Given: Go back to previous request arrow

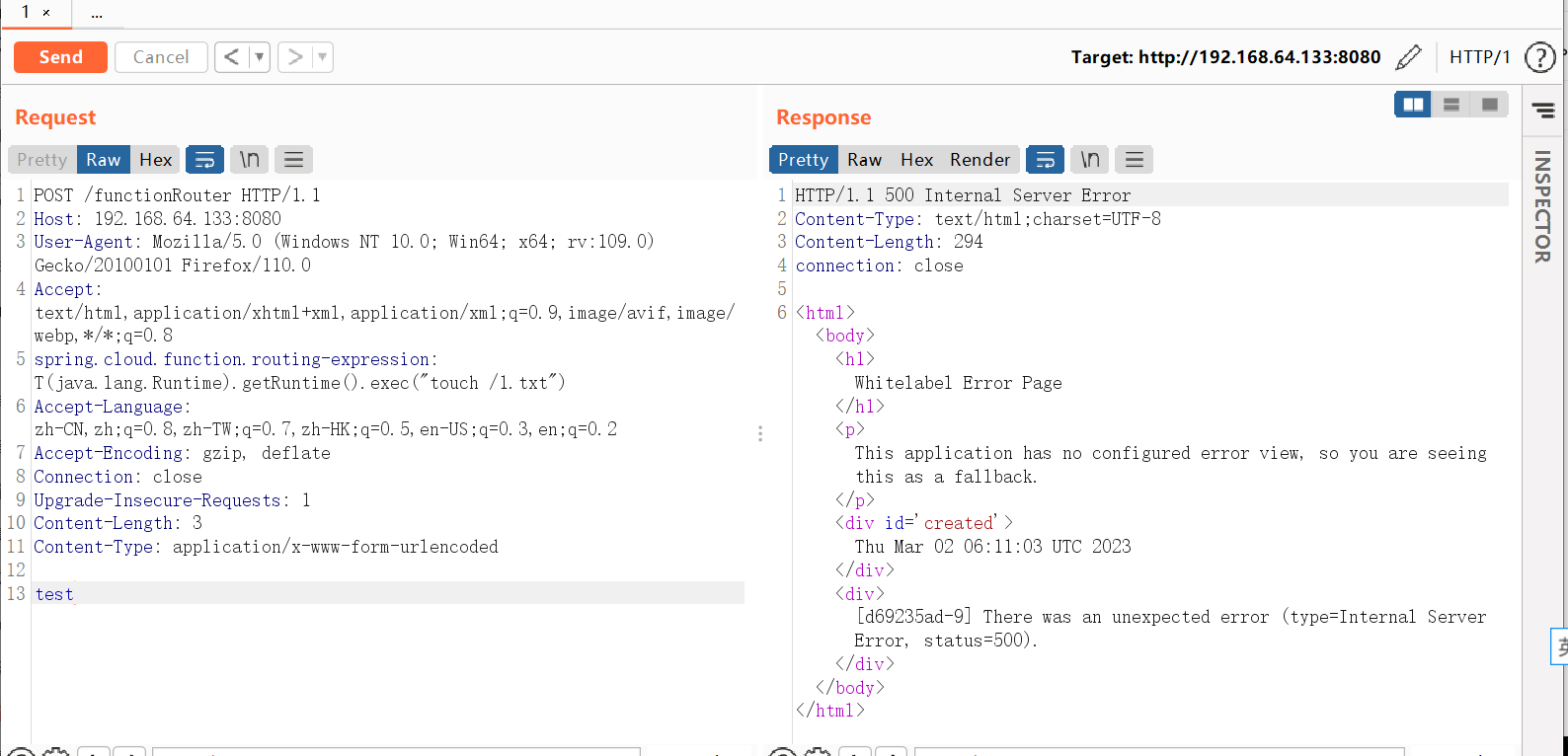Looking at the screenshot, I should (231, 57).
